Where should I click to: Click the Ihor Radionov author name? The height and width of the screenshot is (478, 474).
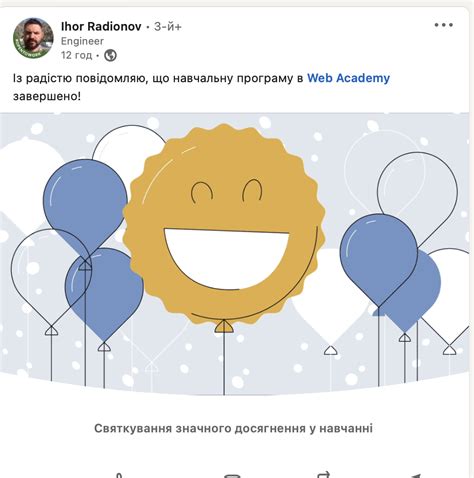coord(101,26)
